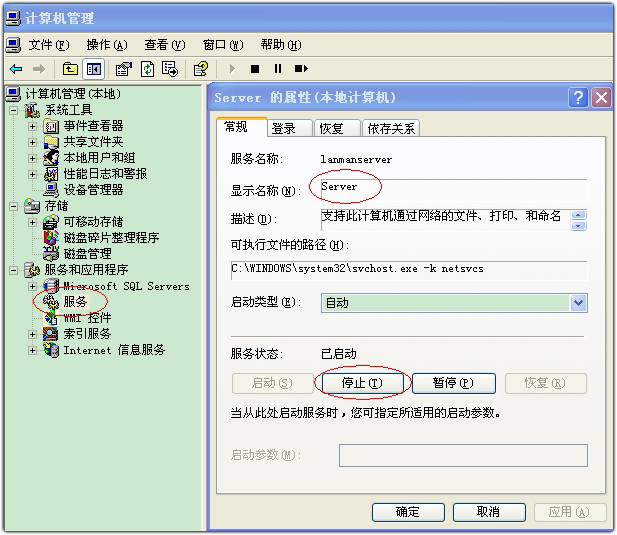This screenshot has height=535, width=617.
Task: Click the Up one level folder icon
Action: click(70, 69)
